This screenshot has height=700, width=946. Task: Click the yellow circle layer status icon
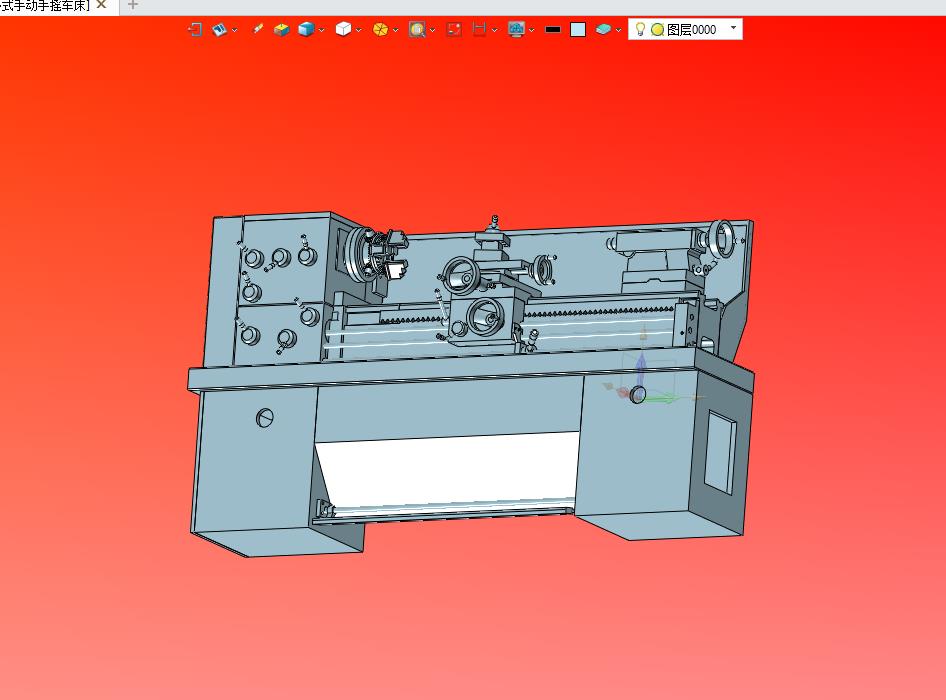click(x=658, y=29)
